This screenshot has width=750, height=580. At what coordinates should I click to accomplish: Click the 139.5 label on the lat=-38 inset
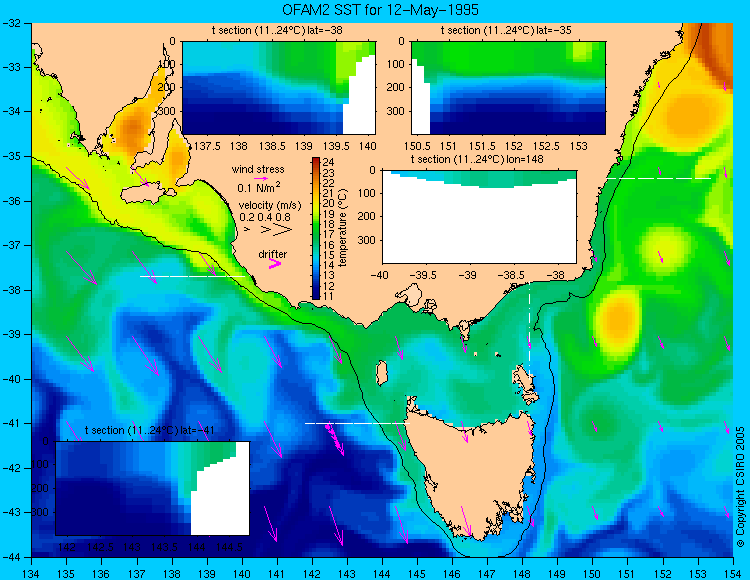[x=337, y=146]
